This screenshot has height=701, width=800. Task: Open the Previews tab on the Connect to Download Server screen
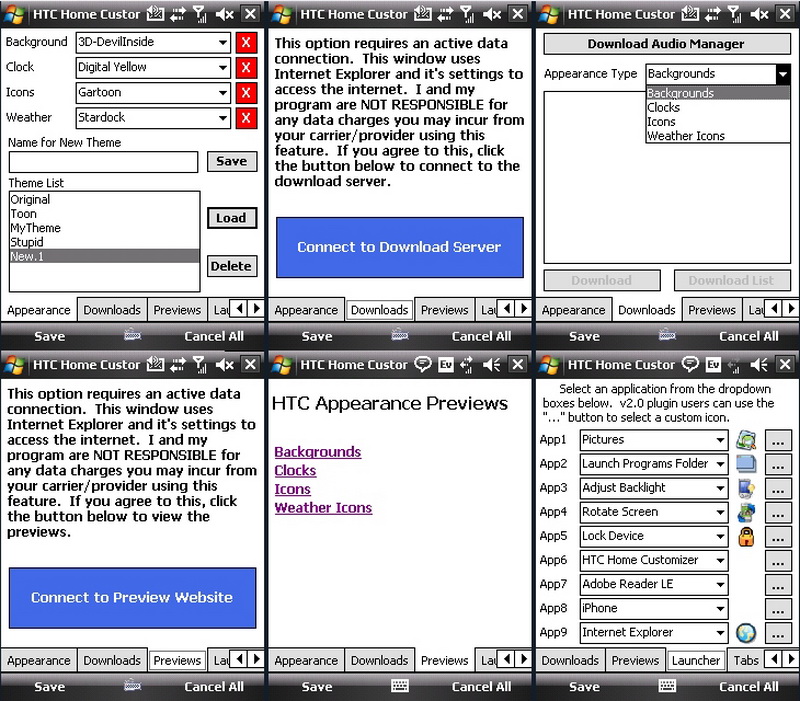pos(444,310)
